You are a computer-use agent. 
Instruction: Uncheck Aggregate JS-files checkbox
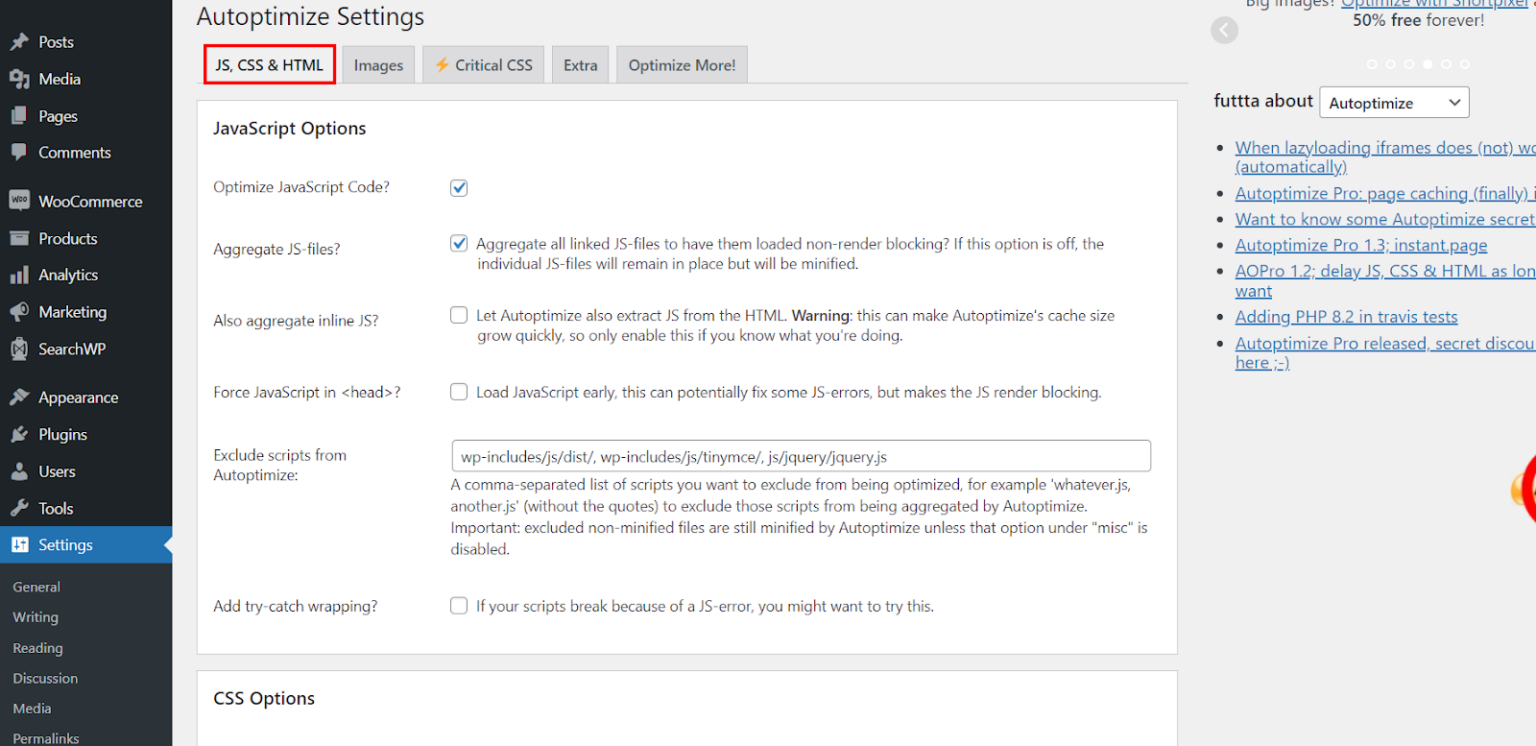pyautogui.click(x=459, y=243)
